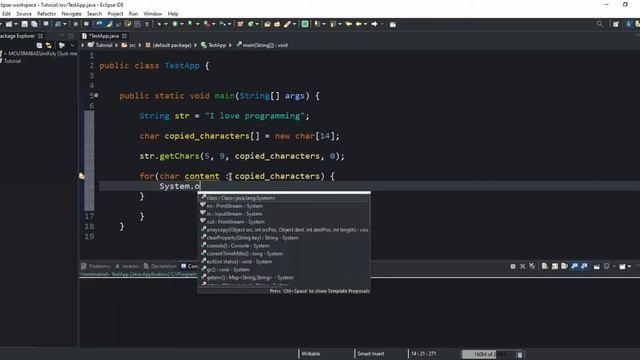The image size is (640, 360).
Task: Open the Source menu
Action: pos(24,13)
